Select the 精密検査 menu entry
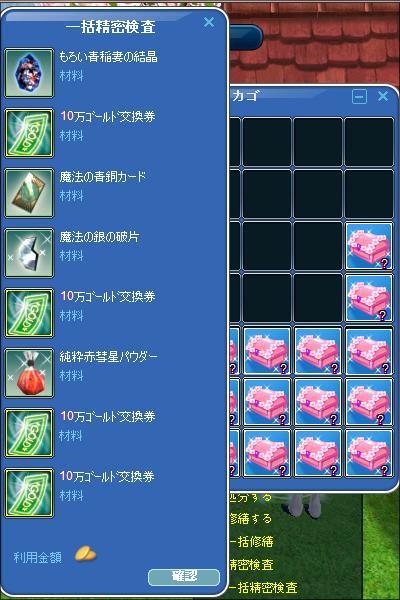The height and width of the screenshot is (600, 400). tap(252, 565)
